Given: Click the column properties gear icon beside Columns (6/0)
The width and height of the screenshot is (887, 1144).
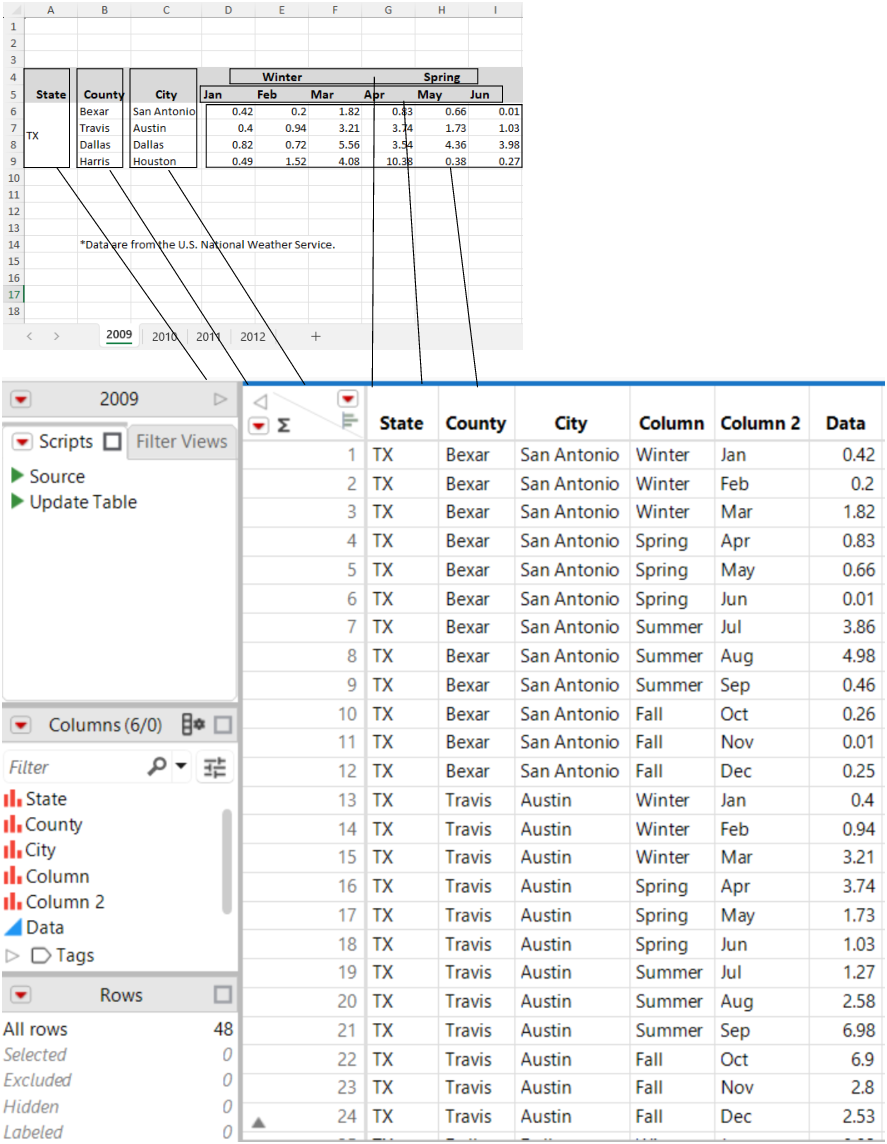Looking at the screenshot, I should [x=192, y=725].
